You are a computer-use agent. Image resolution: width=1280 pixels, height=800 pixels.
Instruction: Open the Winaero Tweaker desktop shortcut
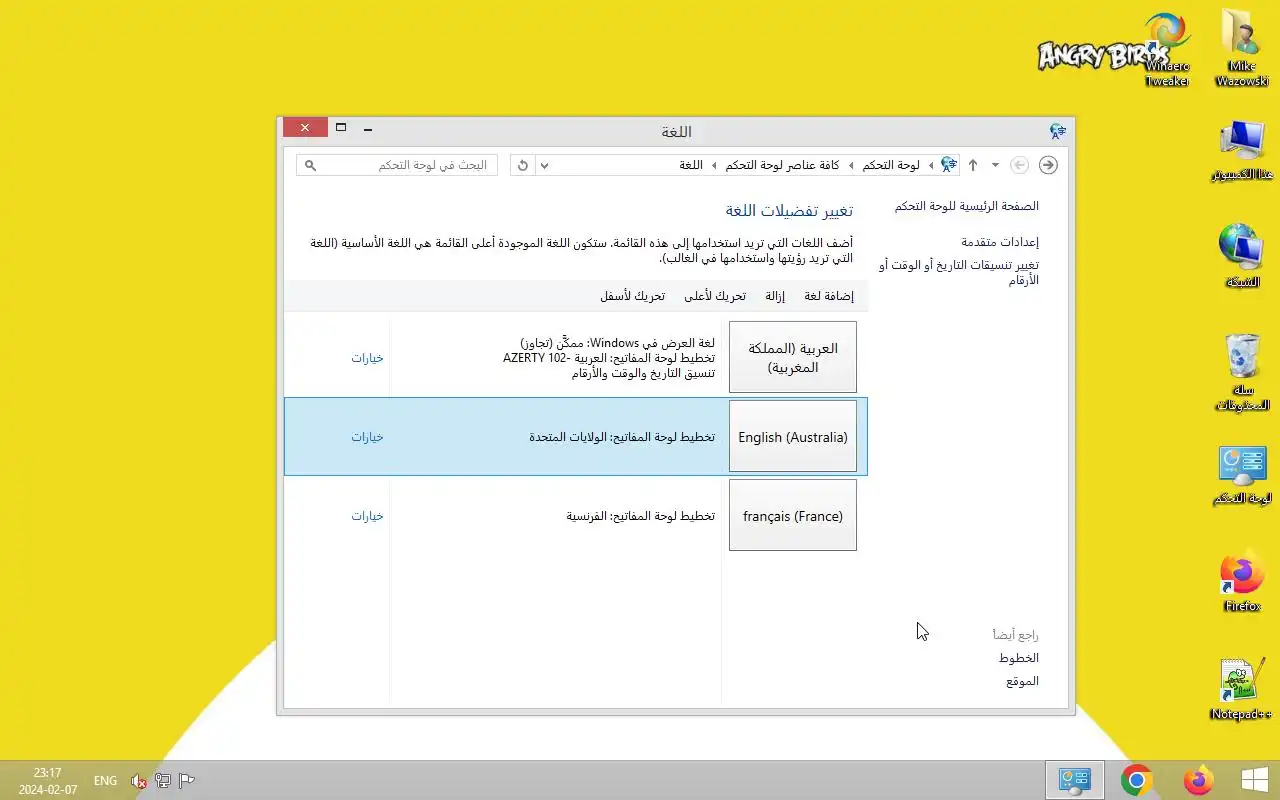coord(1167,49)
